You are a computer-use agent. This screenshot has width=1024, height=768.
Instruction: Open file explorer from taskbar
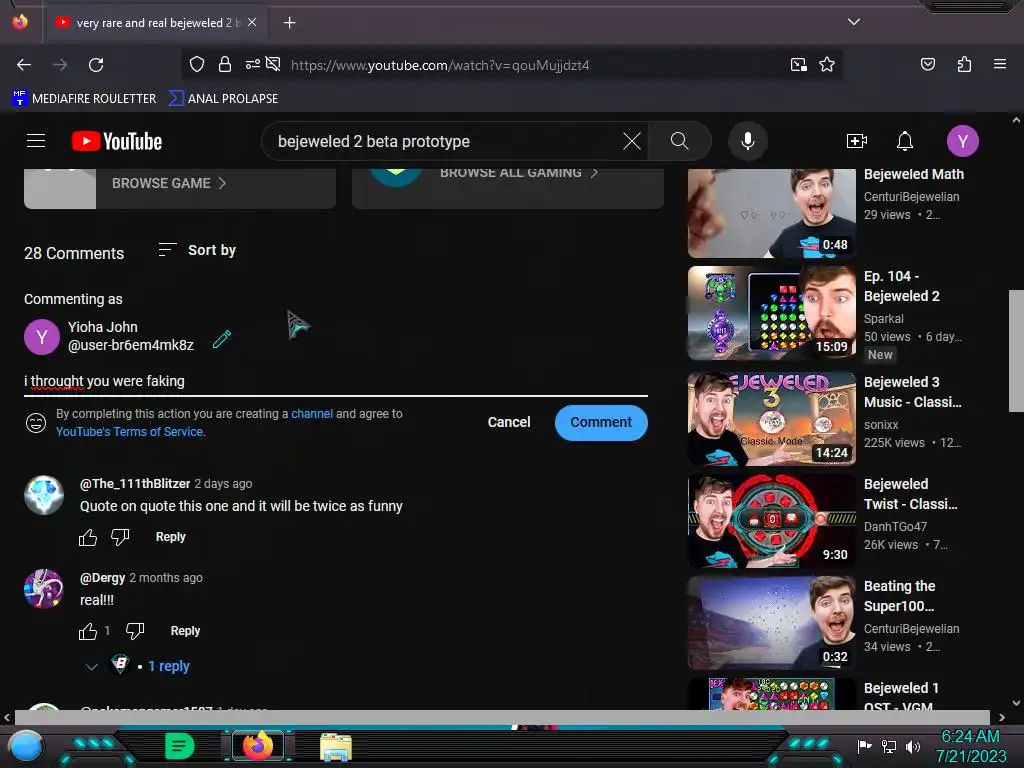[336, 747]
